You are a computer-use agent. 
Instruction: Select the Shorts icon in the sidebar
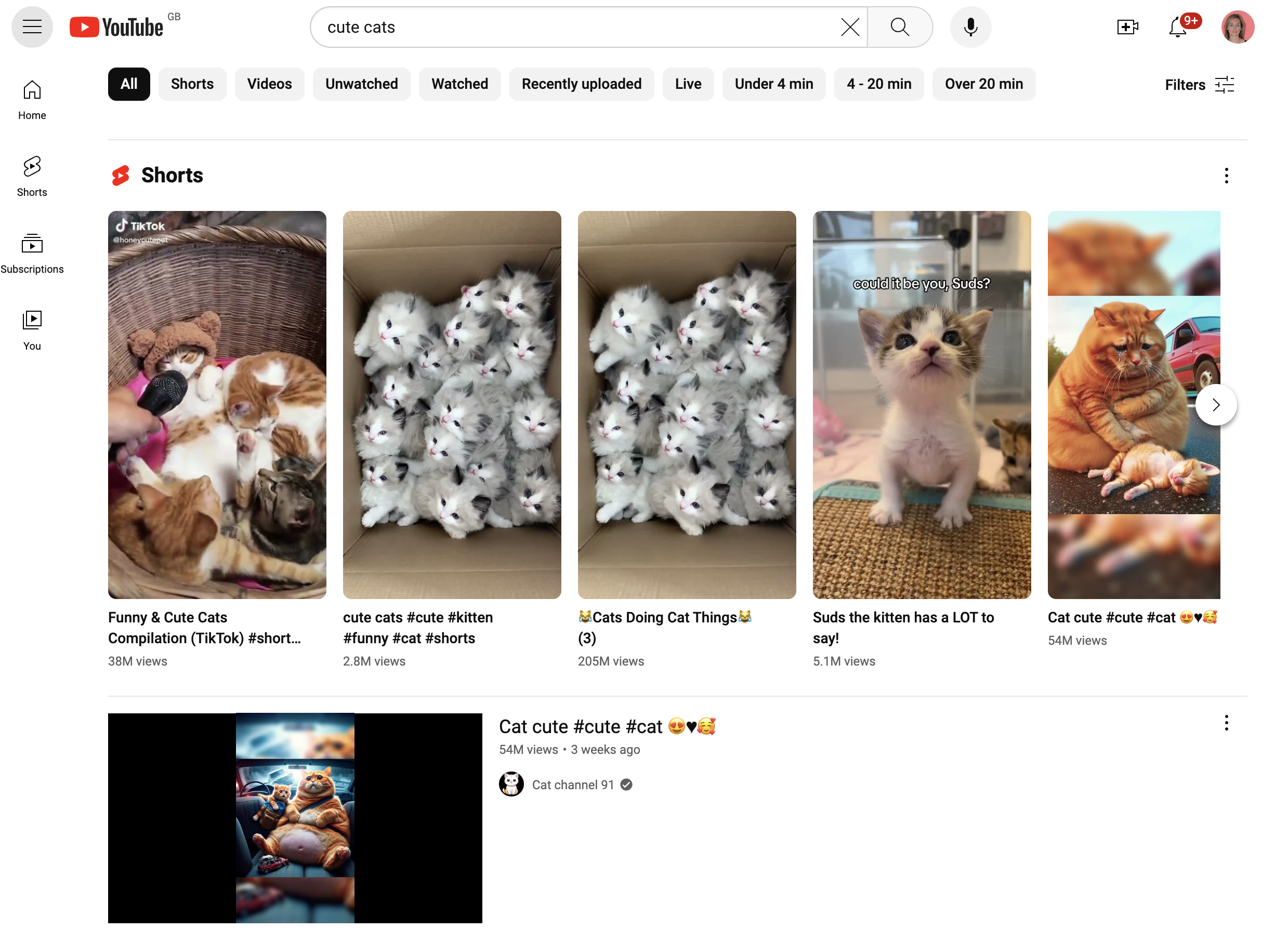pyautogui.click(x=31, y=167)
